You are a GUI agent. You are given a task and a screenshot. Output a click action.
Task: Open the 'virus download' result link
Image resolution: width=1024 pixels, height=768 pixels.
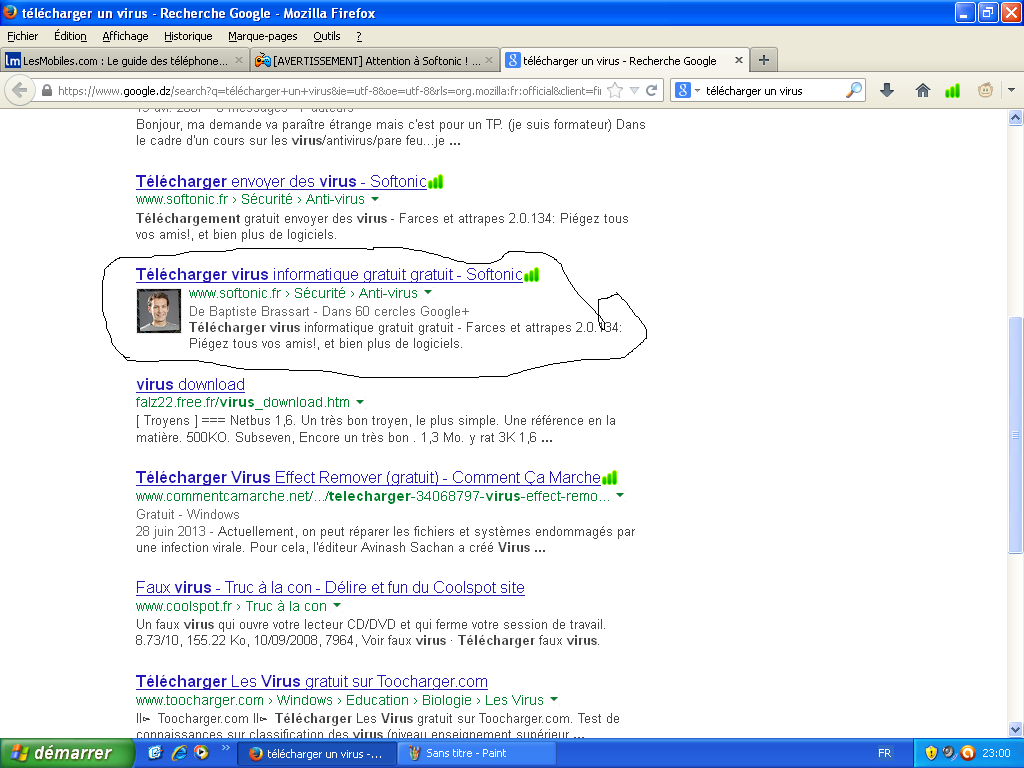[x=191, y=385]
